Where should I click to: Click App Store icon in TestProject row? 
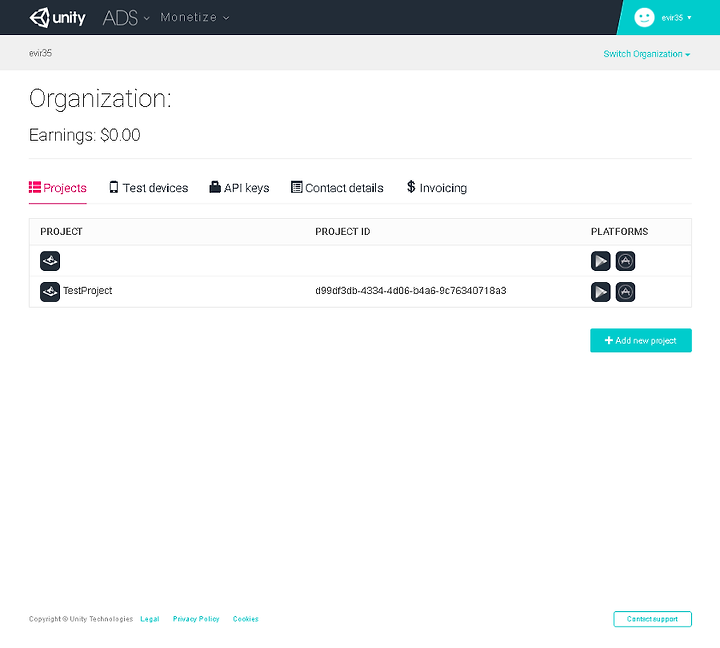tap(625, 292)
